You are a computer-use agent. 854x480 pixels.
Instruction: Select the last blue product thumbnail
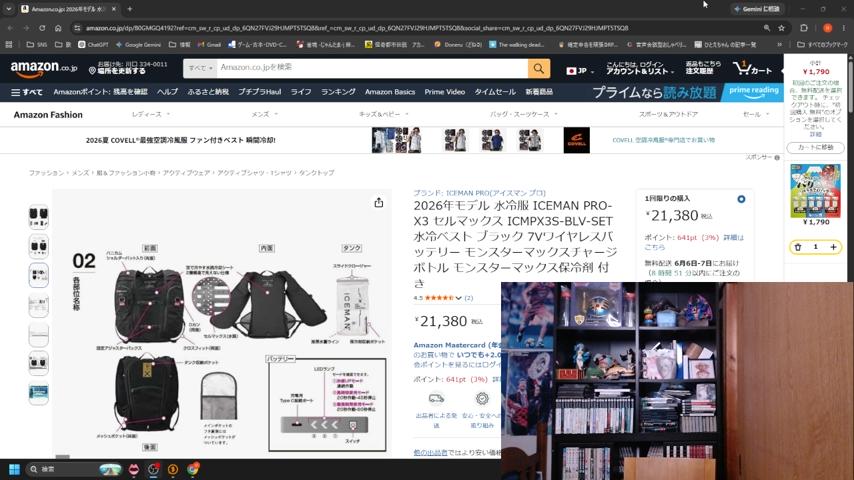38,393
